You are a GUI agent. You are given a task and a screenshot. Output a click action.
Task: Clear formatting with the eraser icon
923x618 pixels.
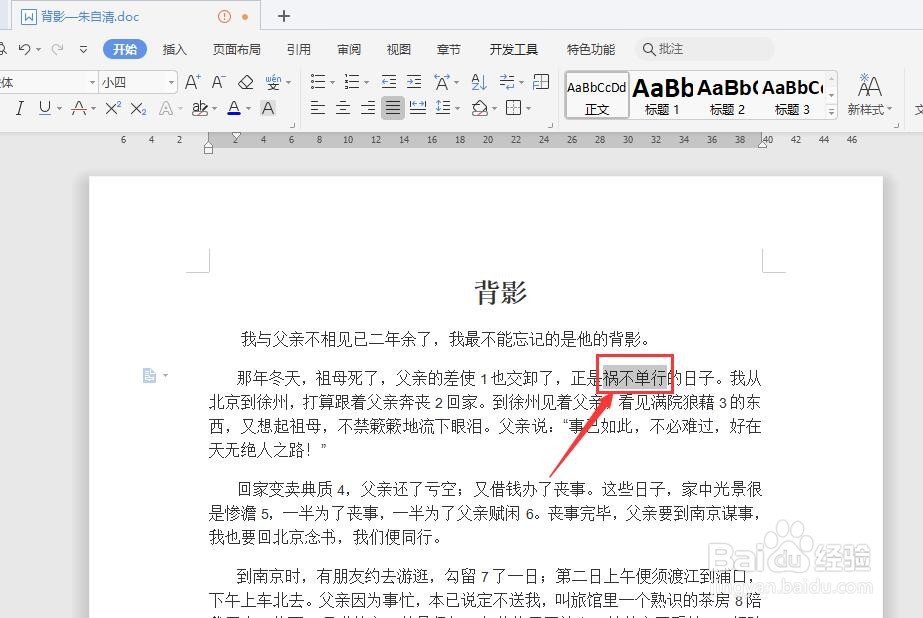(x=246, y=81)
